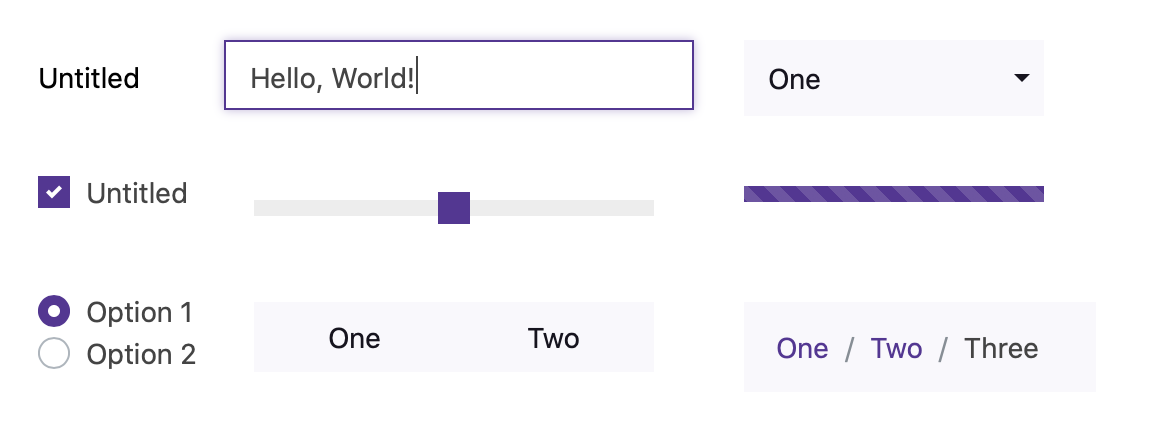Click the striped purple progress bar
The width and height of the screenshot is (1164, 446).
(x=893, y=194)
